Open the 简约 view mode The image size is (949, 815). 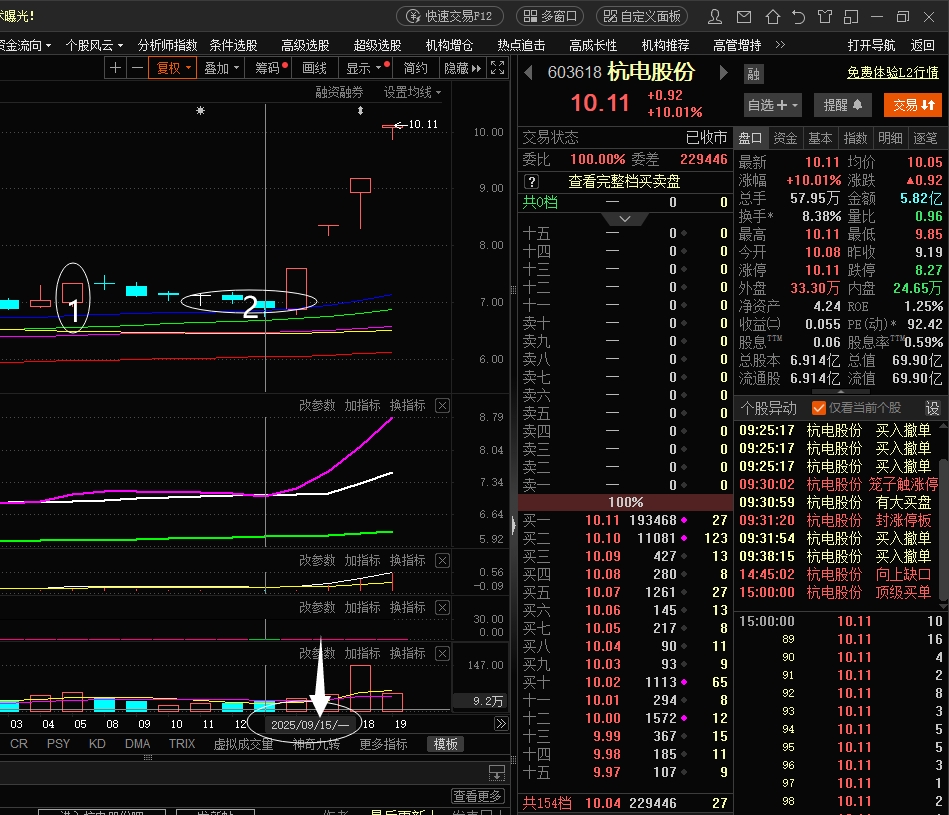coord(416,68)
